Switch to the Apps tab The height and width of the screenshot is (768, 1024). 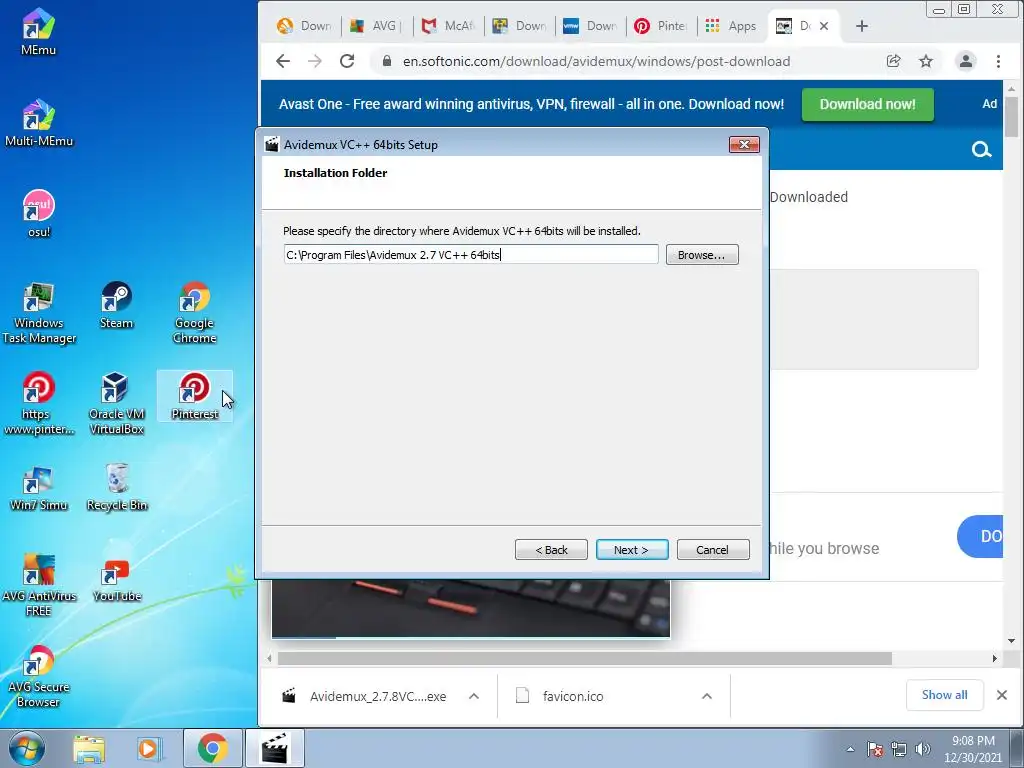pyautogui.click(x=731, y=26)
